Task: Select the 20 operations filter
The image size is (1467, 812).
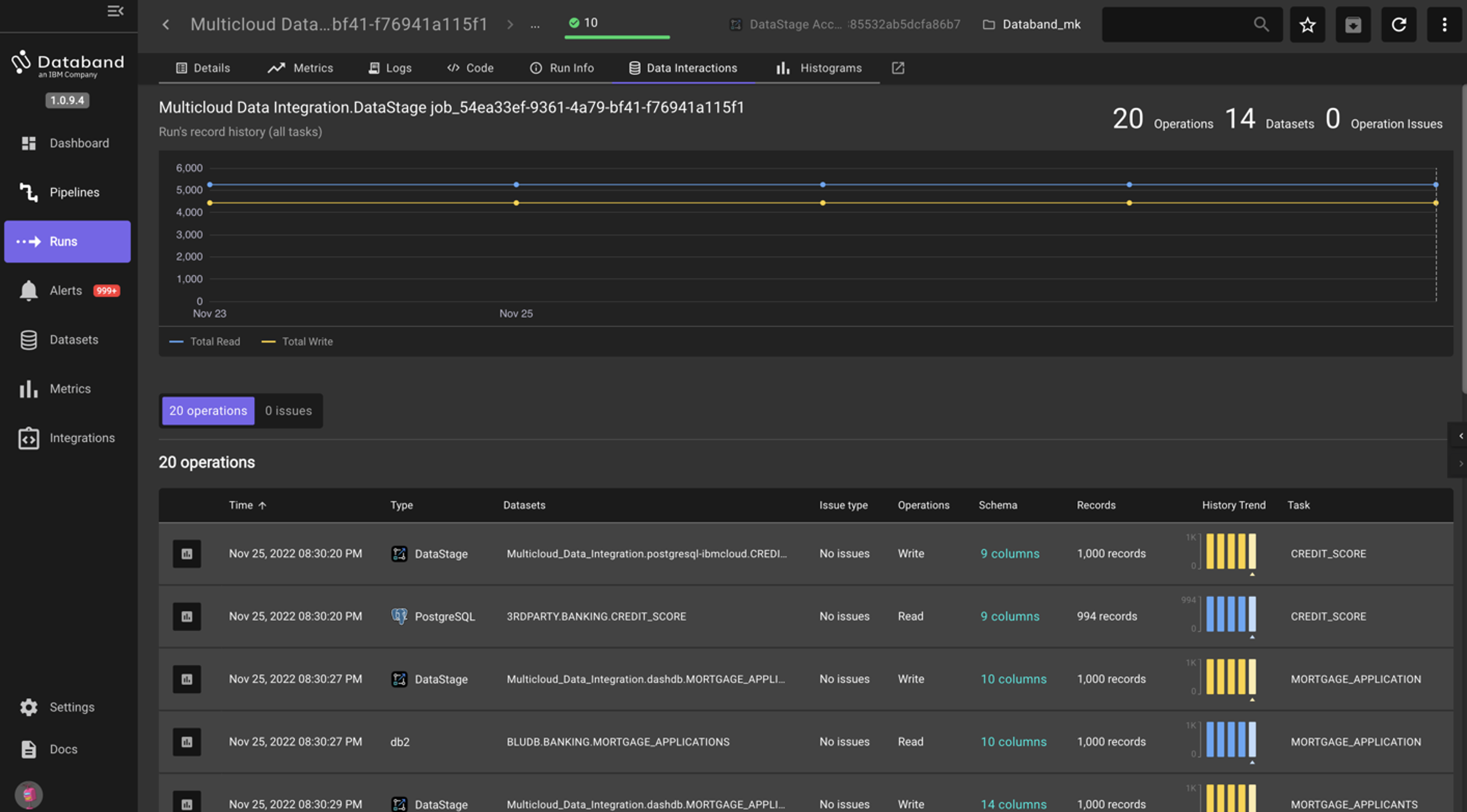Action: tap(208, 411)
